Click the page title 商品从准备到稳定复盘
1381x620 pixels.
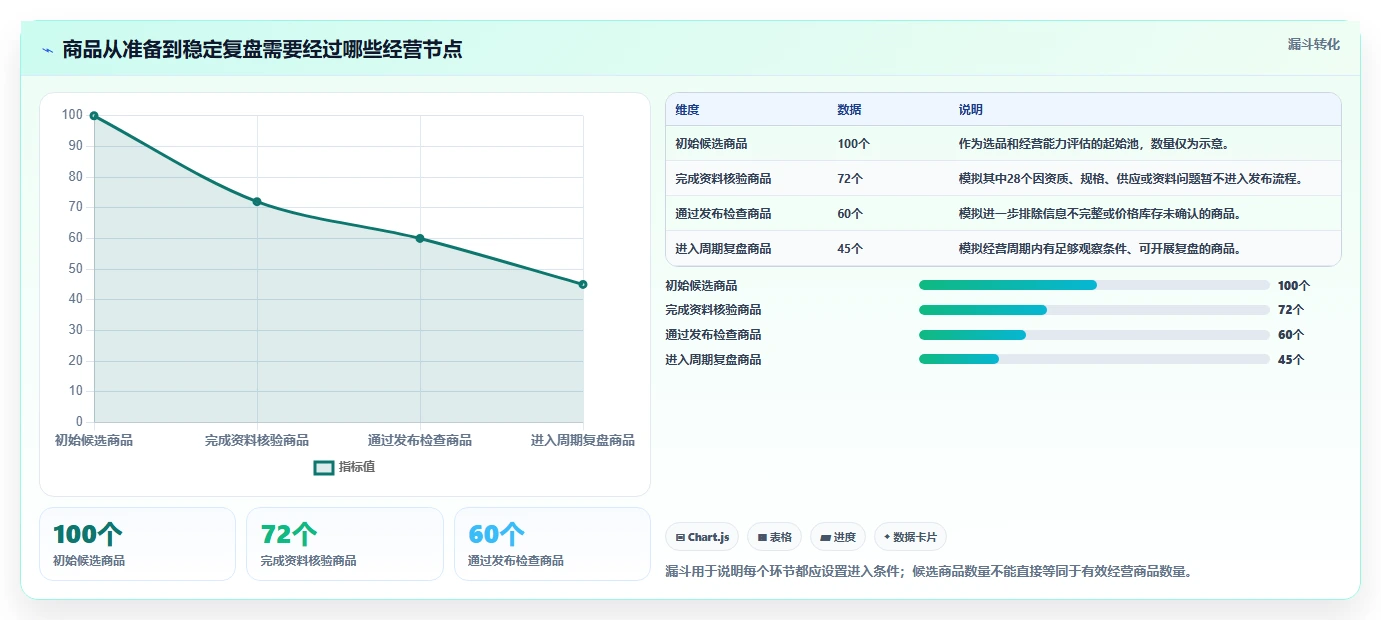[262, 50]
